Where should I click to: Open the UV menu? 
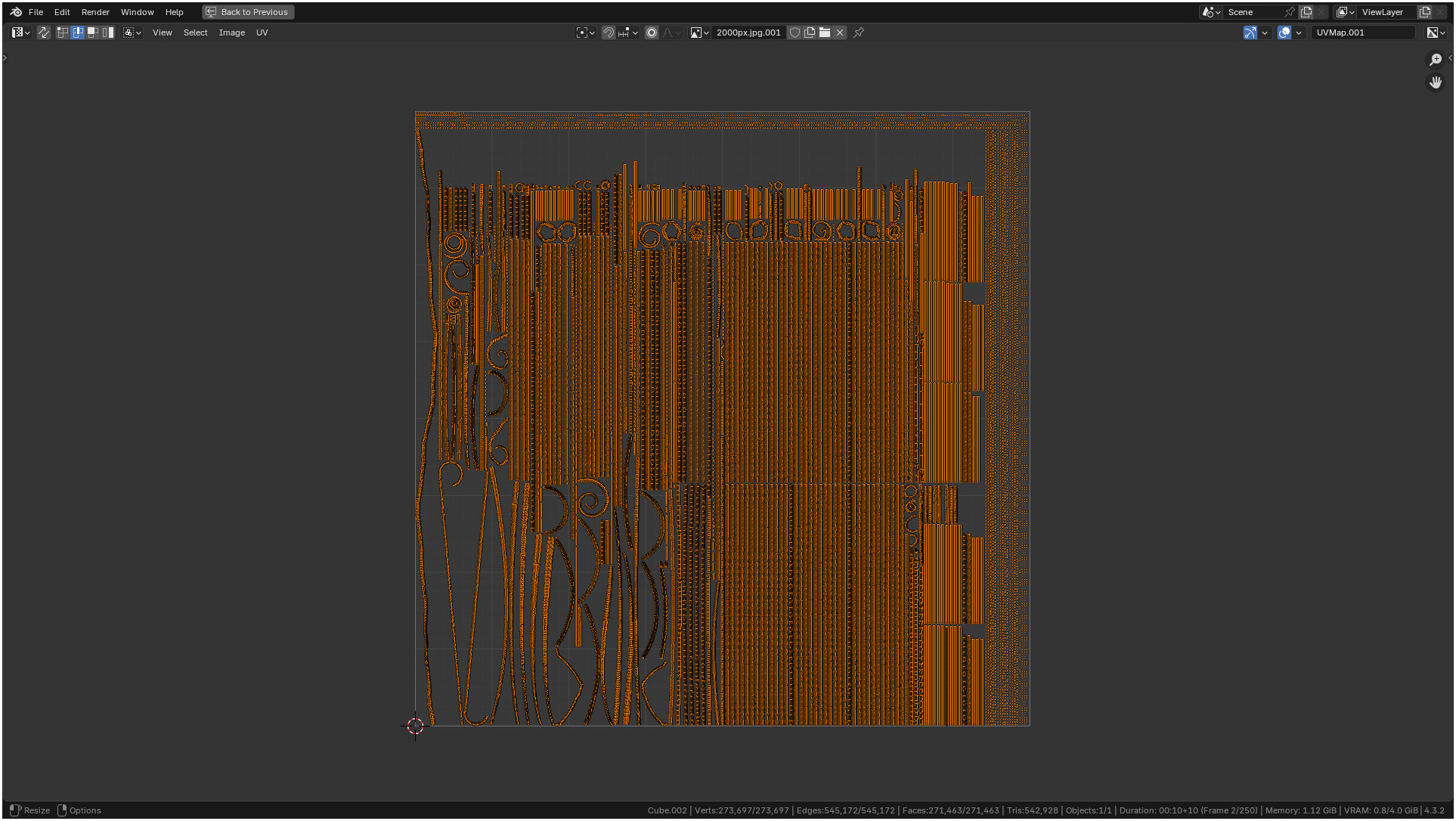(262, 33)
